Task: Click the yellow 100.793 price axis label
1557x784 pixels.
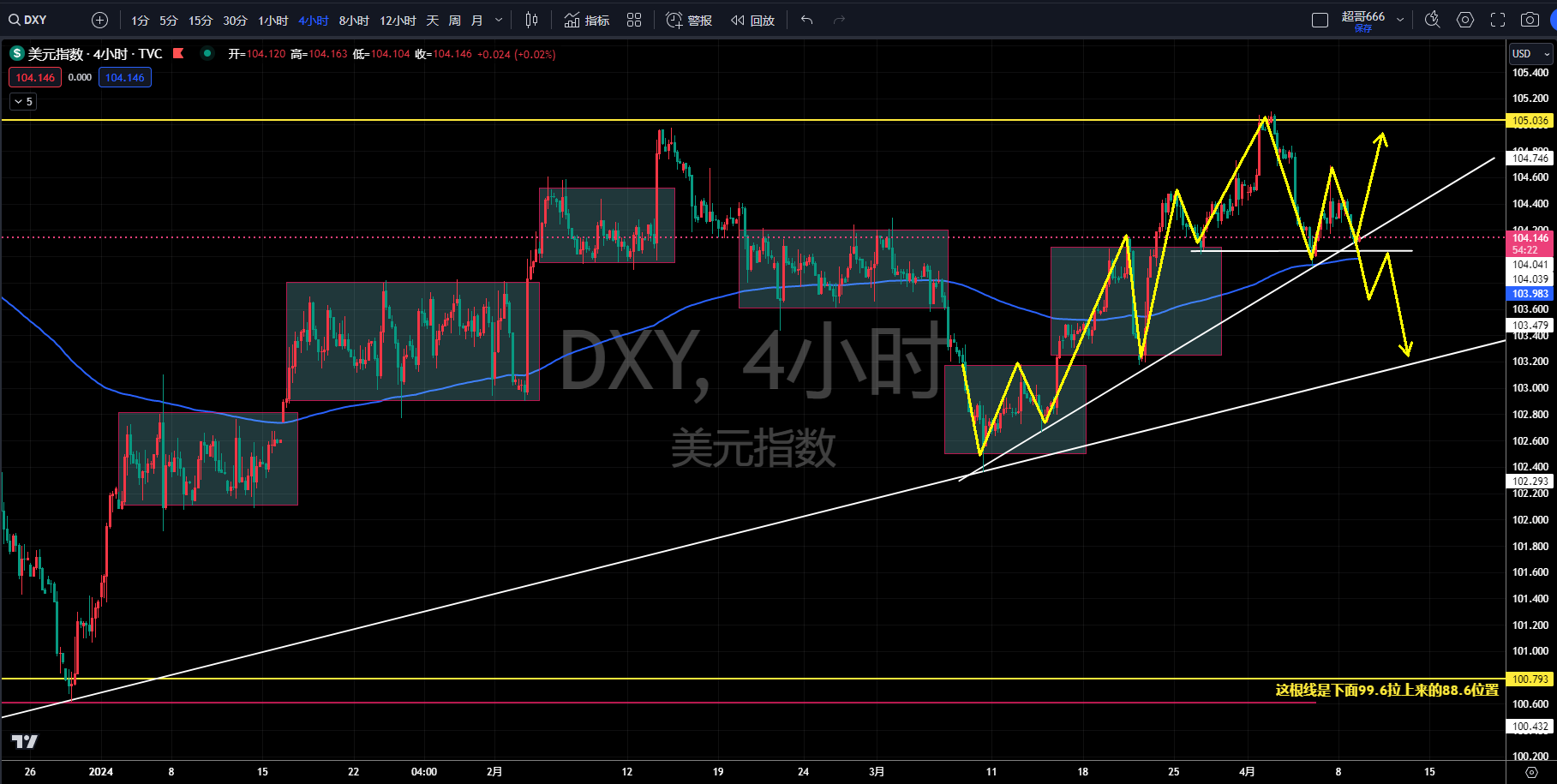Action: (1530, 679)
